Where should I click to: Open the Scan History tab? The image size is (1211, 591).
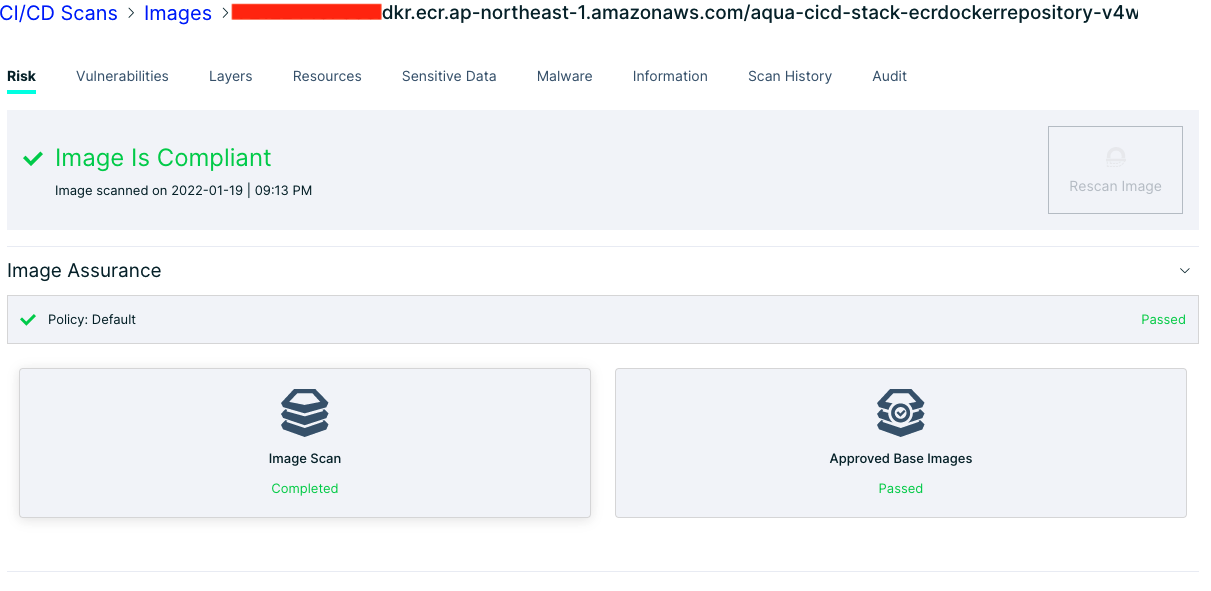pos(789,76)
